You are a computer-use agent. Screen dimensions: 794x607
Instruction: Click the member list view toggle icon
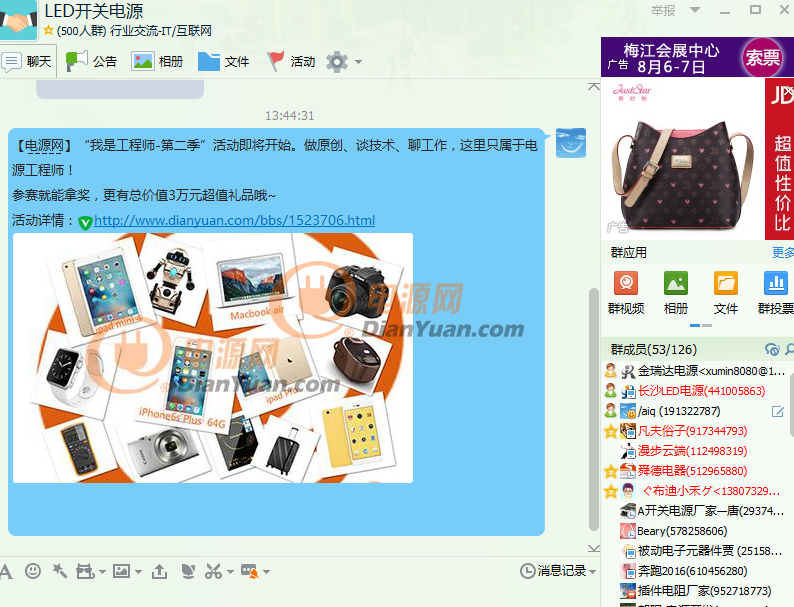pos(772,349)
